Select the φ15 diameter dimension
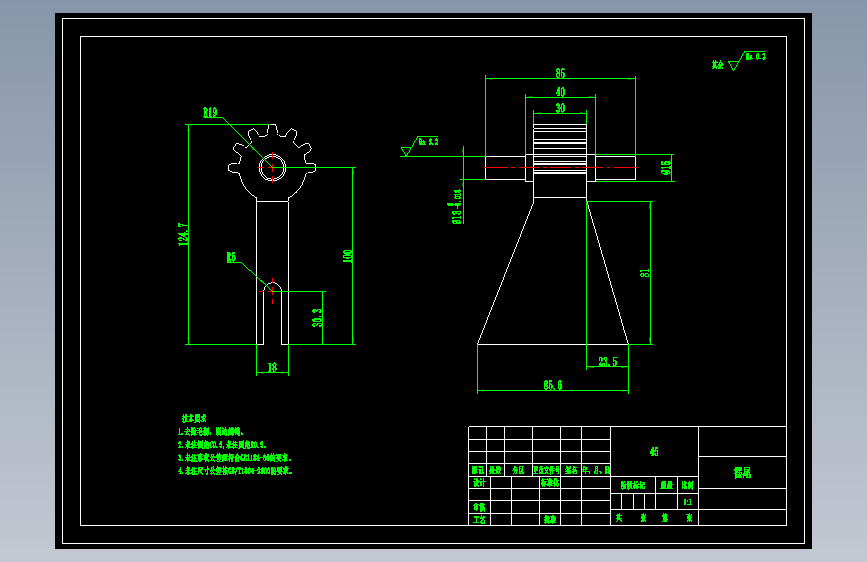This screenshot has height=562, width=867. [x=667, y=168]
